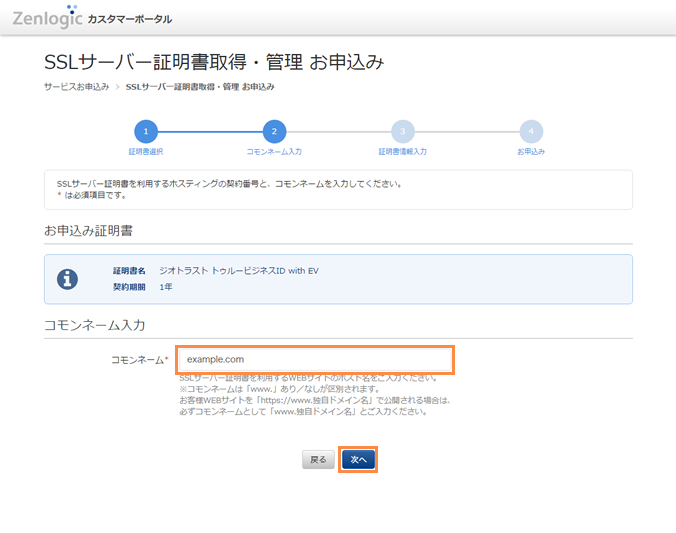The image size is (676, 533).
Task: Click the 次へ button
Action: [358, 460]
